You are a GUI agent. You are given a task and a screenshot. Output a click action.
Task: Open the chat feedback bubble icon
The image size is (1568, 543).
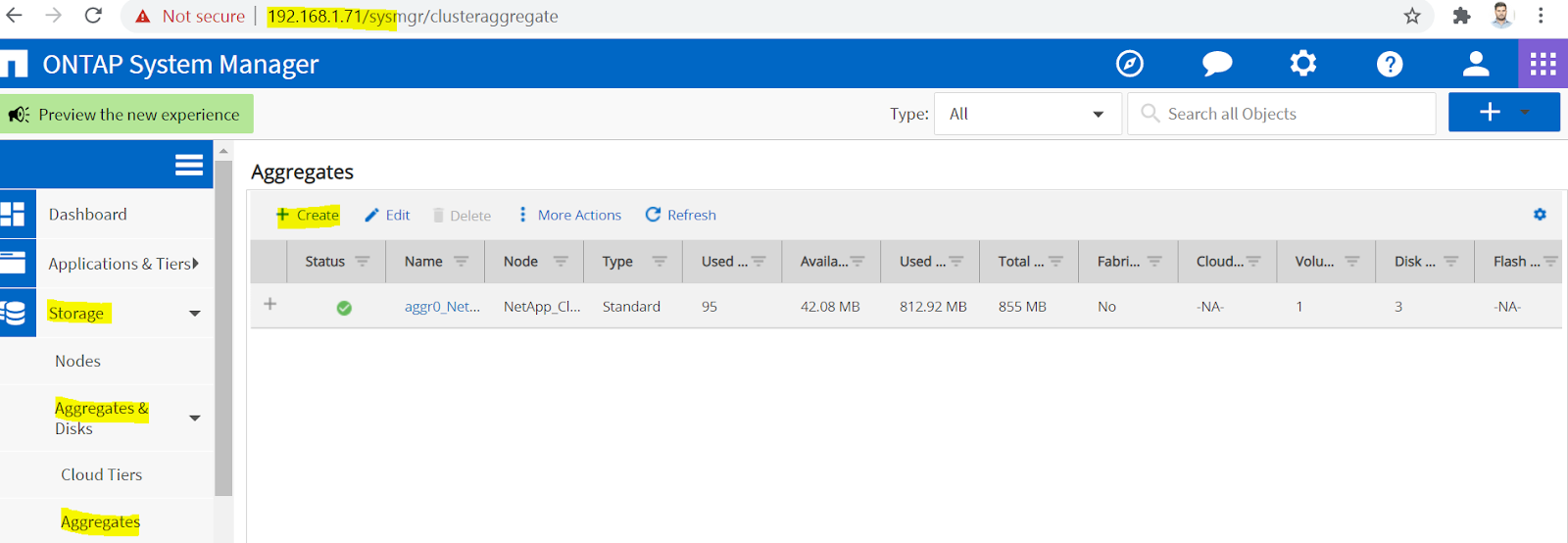pos(1217,64)
